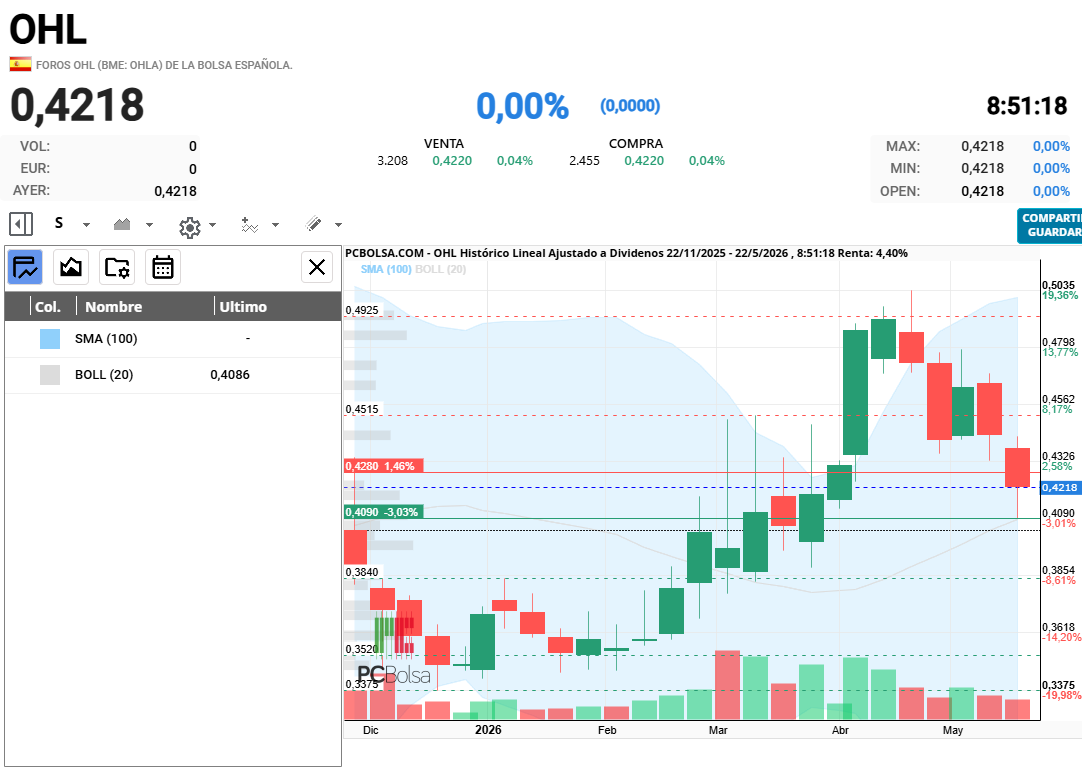Click the current price 0,4218
This screenshot has width=1082, height=767.
click(77, 105)
